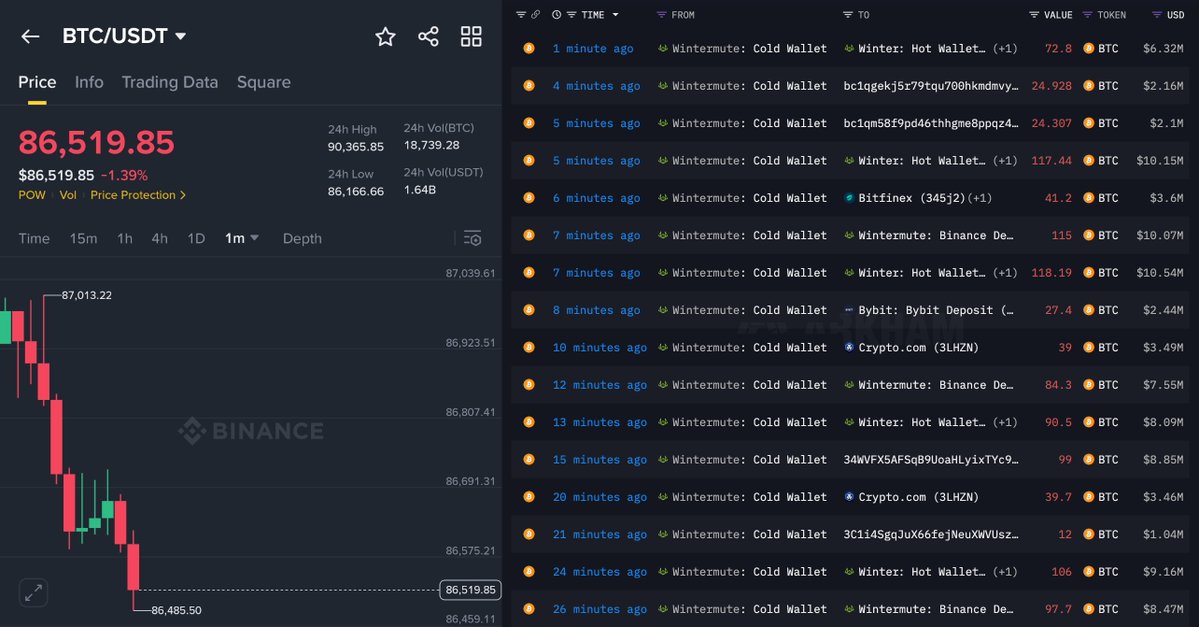The width and height of the screenshot is (1199, 627).
Task: Open the Price Protection link
Action: click(138, 195)
